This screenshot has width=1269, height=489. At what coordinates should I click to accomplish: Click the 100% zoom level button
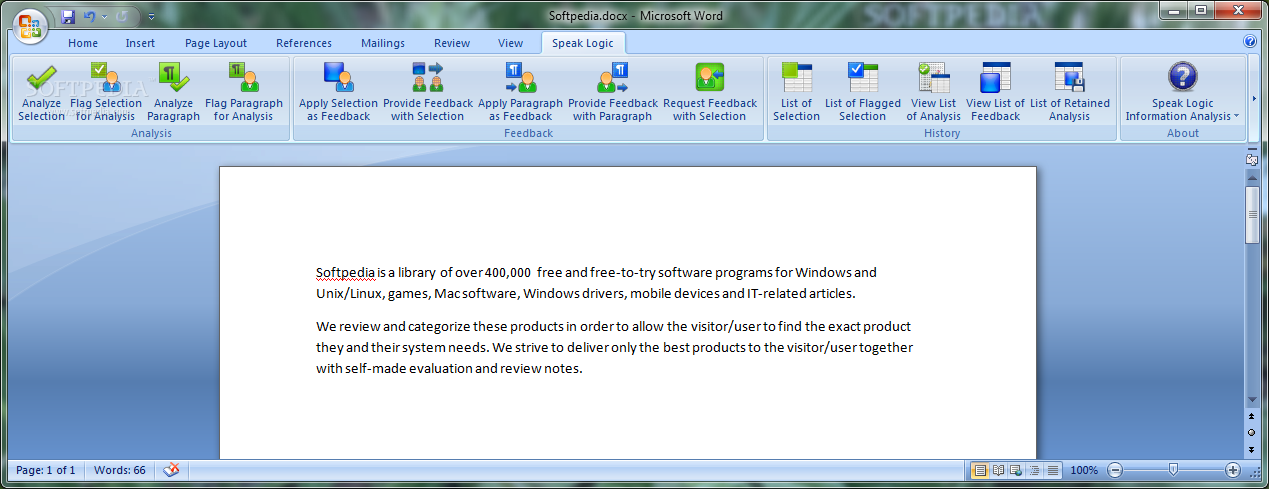pyautogui.click(x=1084, y=470)
